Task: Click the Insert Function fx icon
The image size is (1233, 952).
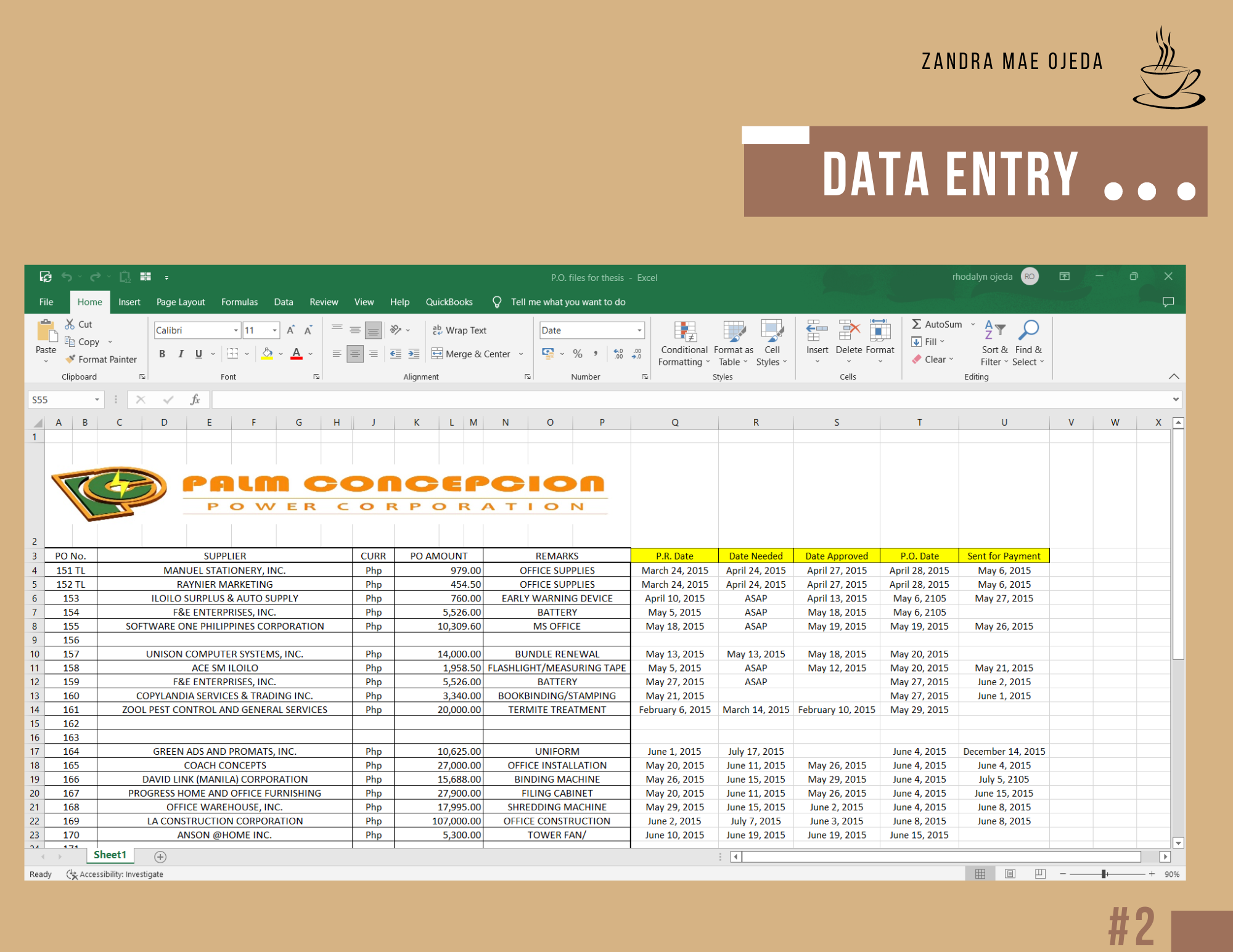Action: [195, 400]
